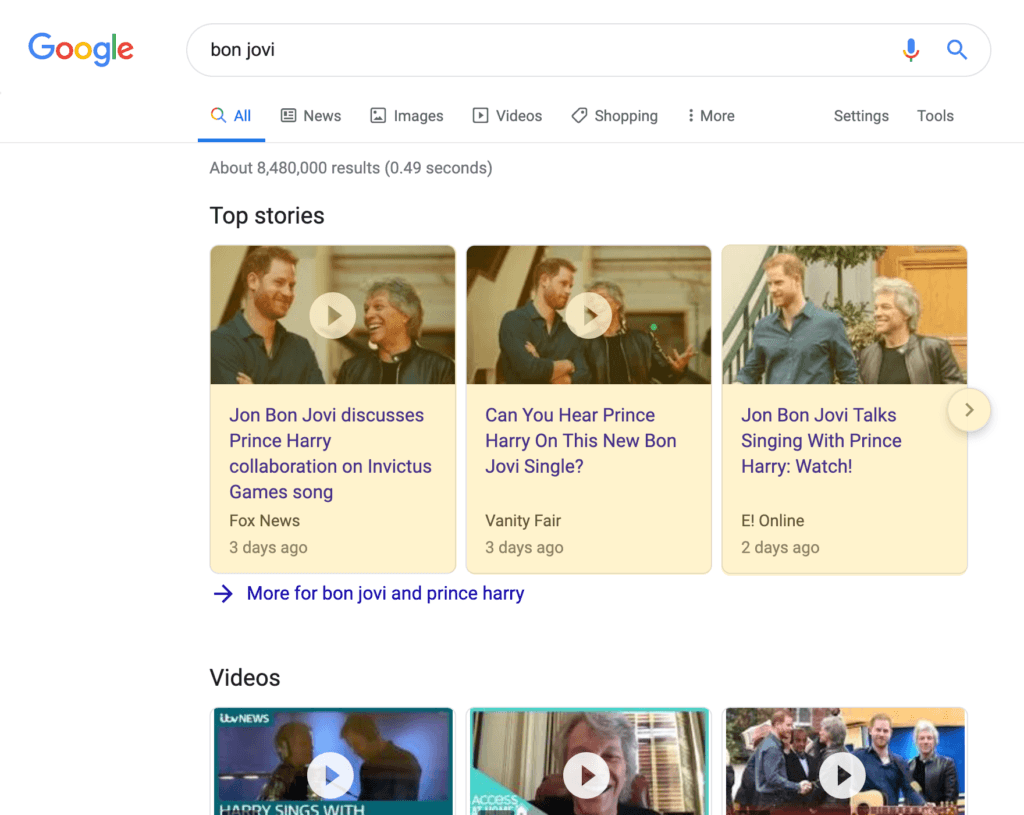Viewport: 1024px width, 815px height.
Task: Select the All results tab
Action: click(231, 116)
